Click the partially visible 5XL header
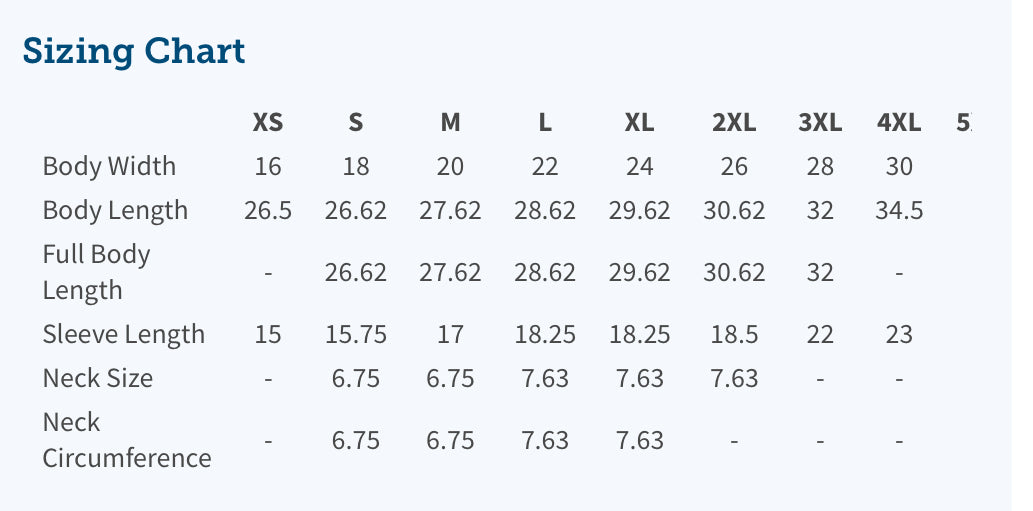The width and height of the screenshot is (1033, 511). (x=964, y=122)
